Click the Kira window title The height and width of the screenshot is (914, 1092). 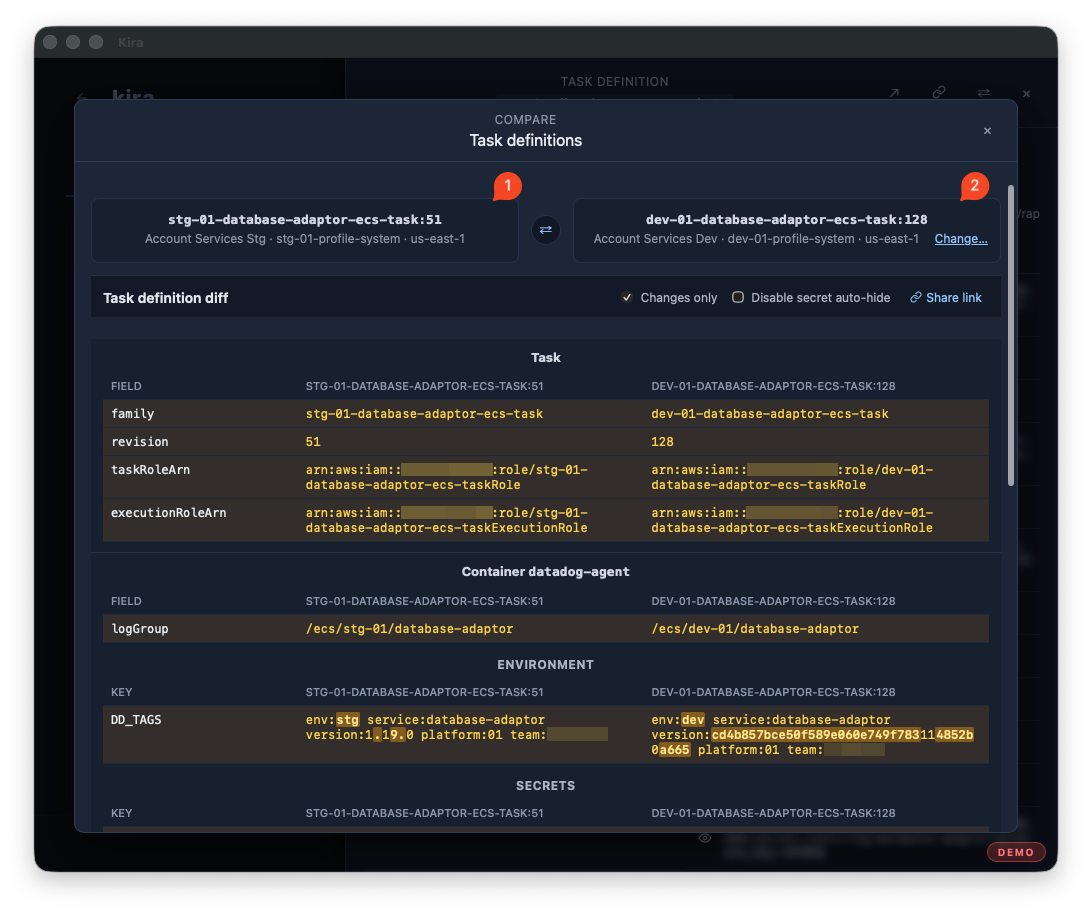pyautogui.click(x=130, y=42)
